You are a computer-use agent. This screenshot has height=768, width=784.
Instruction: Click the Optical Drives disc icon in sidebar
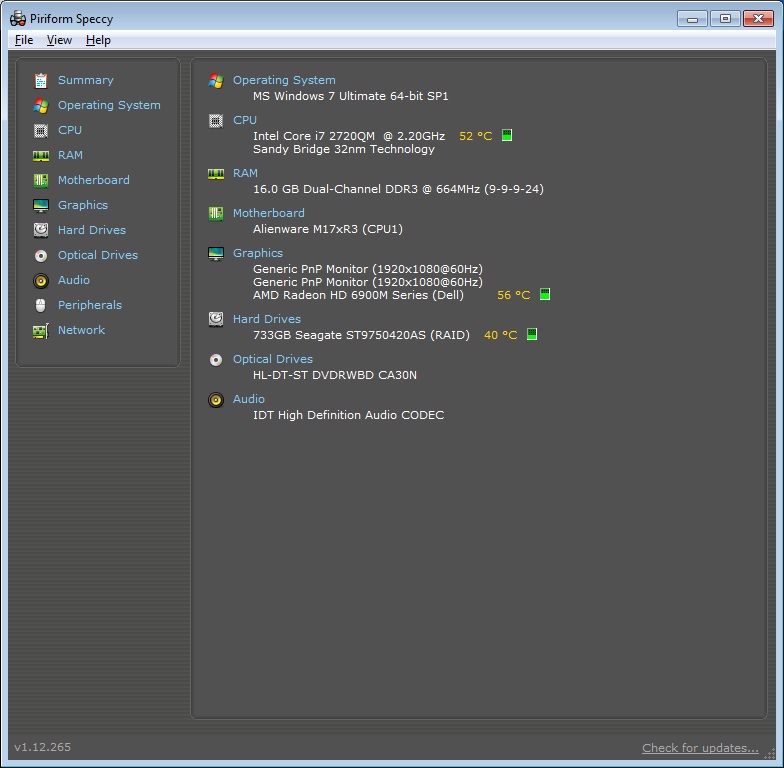(40, 256)
